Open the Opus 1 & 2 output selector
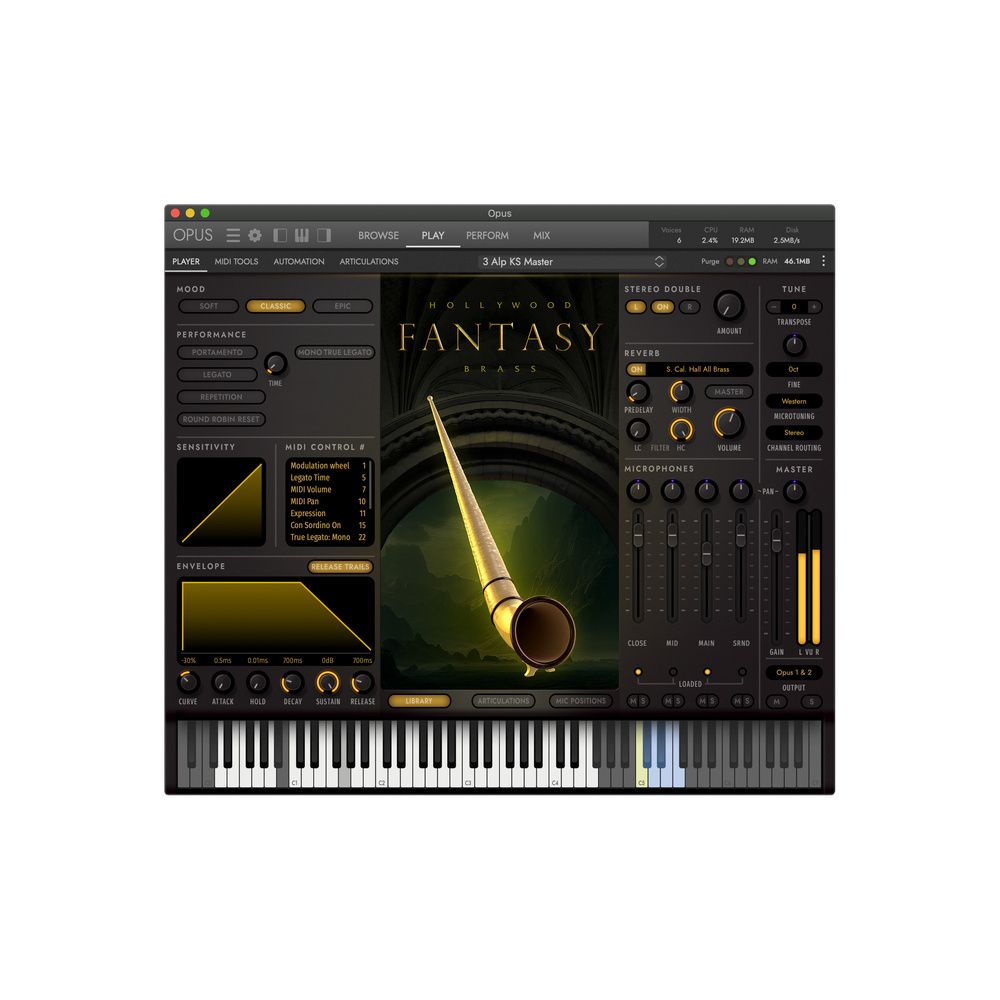The image size is (1000, 1000). (x=795, y=673)
